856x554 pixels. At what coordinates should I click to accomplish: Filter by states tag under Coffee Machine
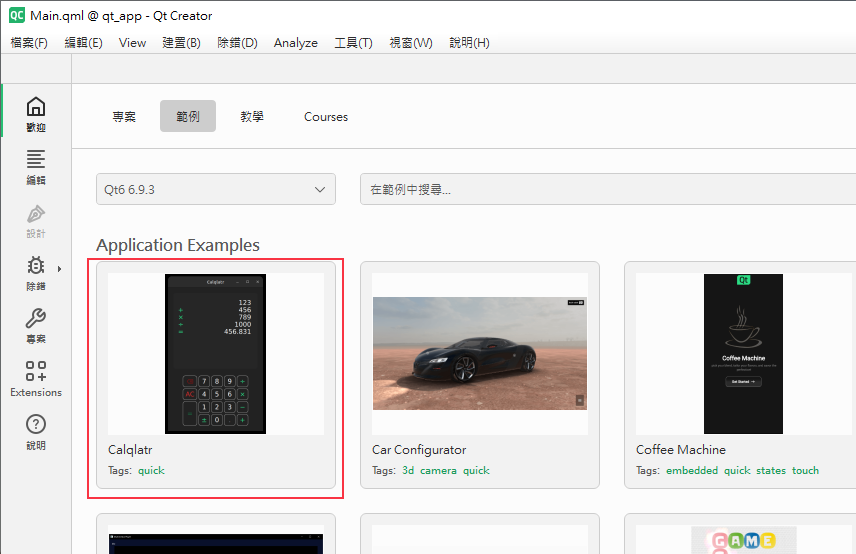coord(771,470)
